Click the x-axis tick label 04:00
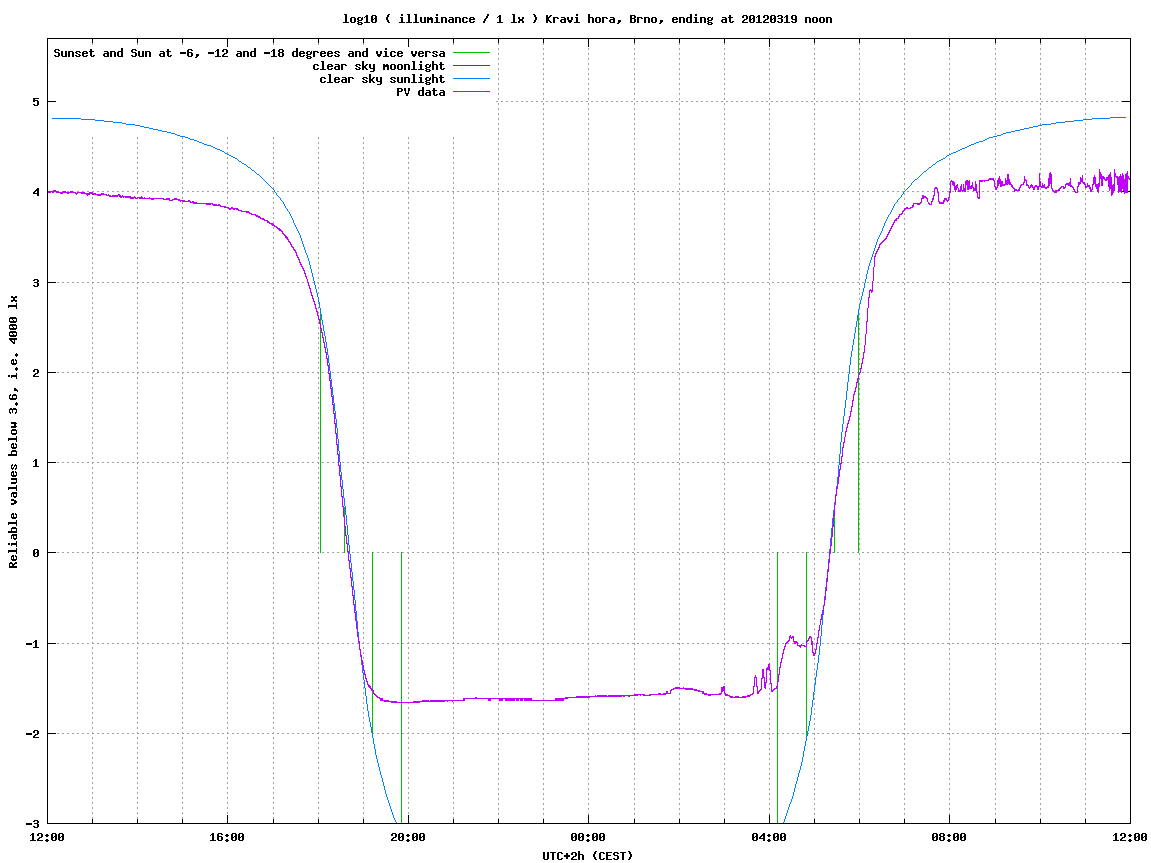The image size is (1151, 863). click(769, 837)
